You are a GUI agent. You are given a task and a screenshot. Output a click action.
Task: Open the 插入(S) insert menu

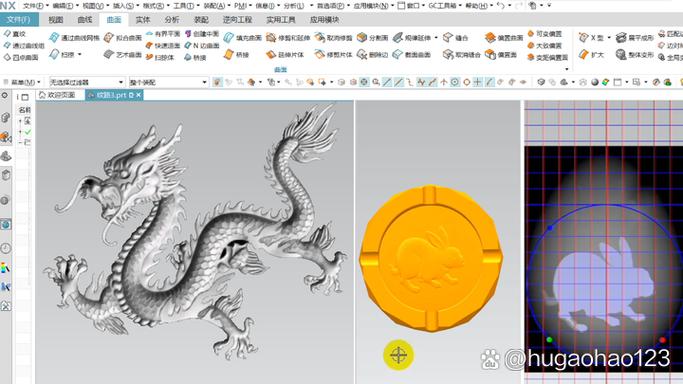click(x=125, y=6)
